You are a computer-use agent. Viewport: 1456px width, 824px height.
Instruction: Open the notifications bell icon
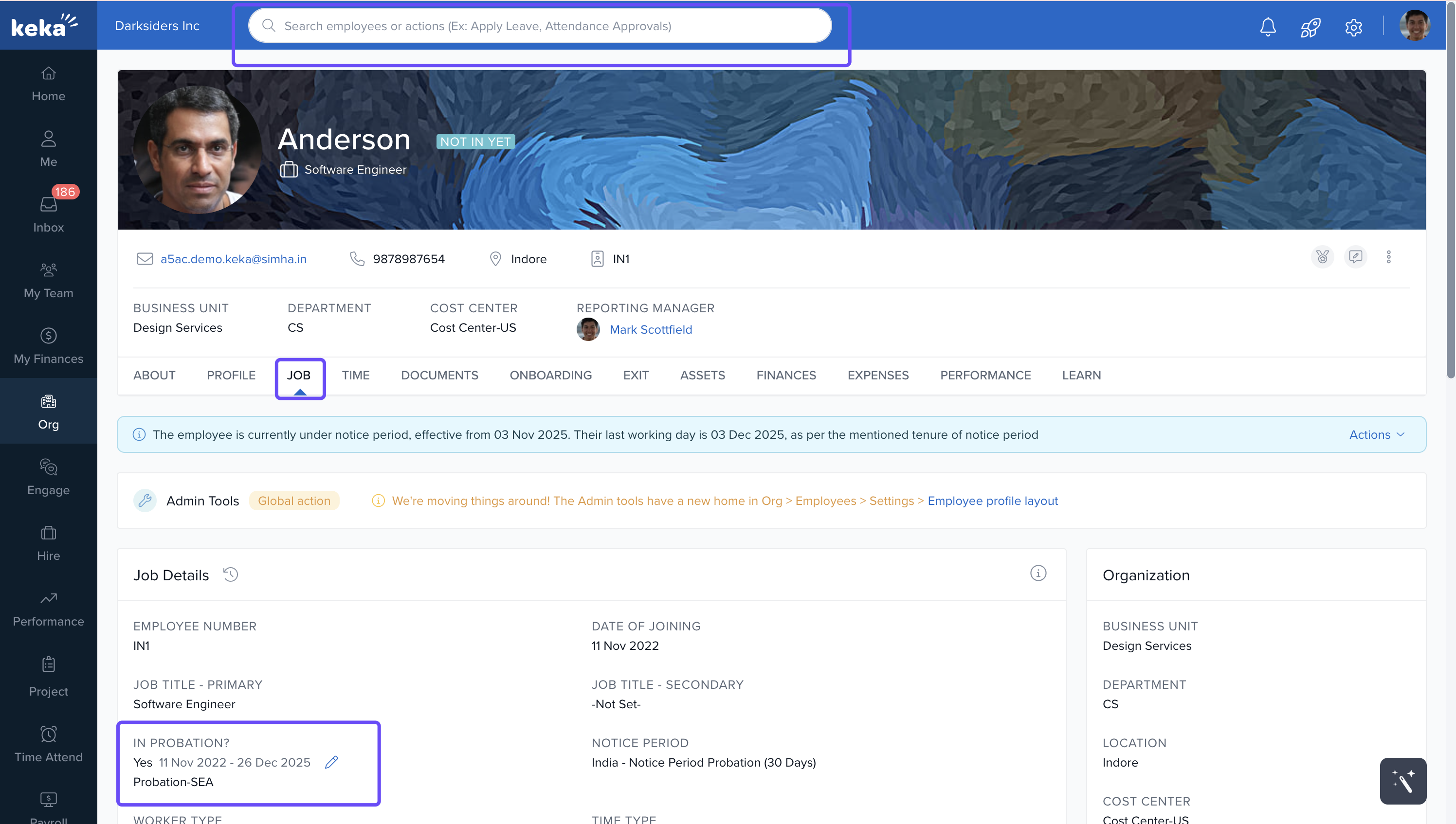1268,27
